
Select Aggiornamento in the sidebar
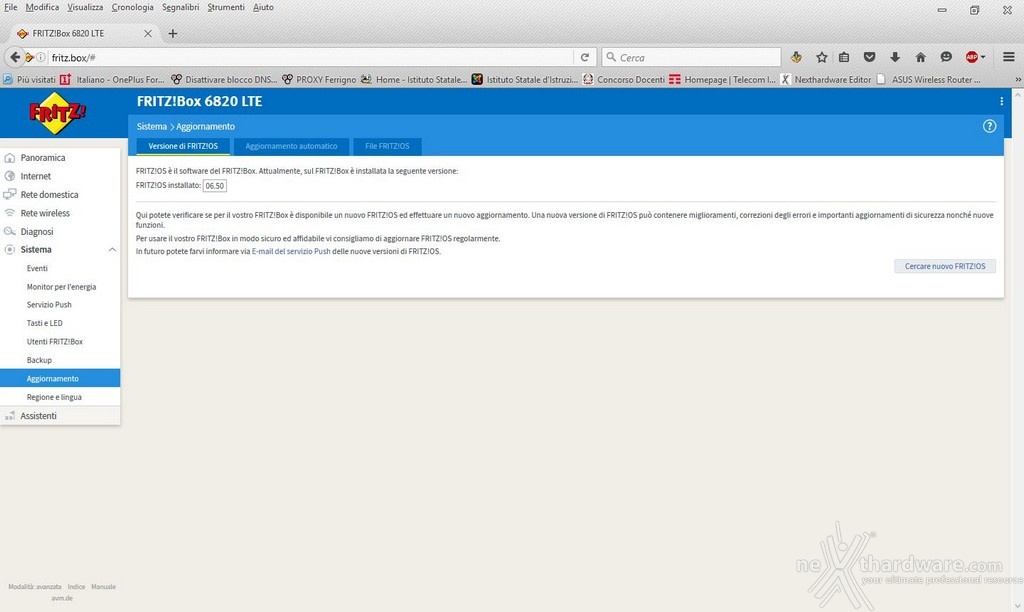pyautogui.click(x=60, y=378)
